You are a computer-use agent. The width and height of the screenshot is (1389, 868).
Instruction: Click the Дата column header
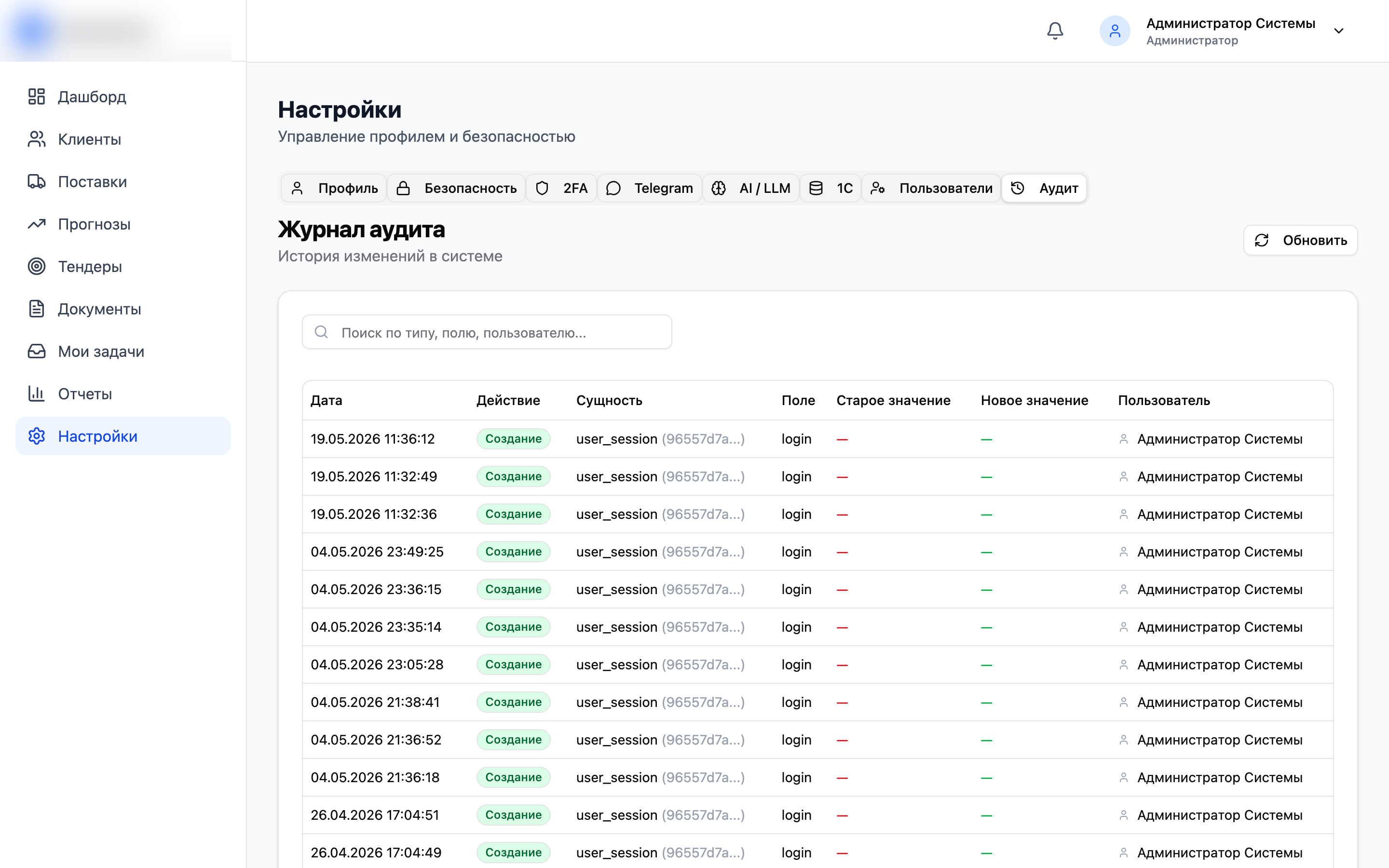click(x=327, y=400)
